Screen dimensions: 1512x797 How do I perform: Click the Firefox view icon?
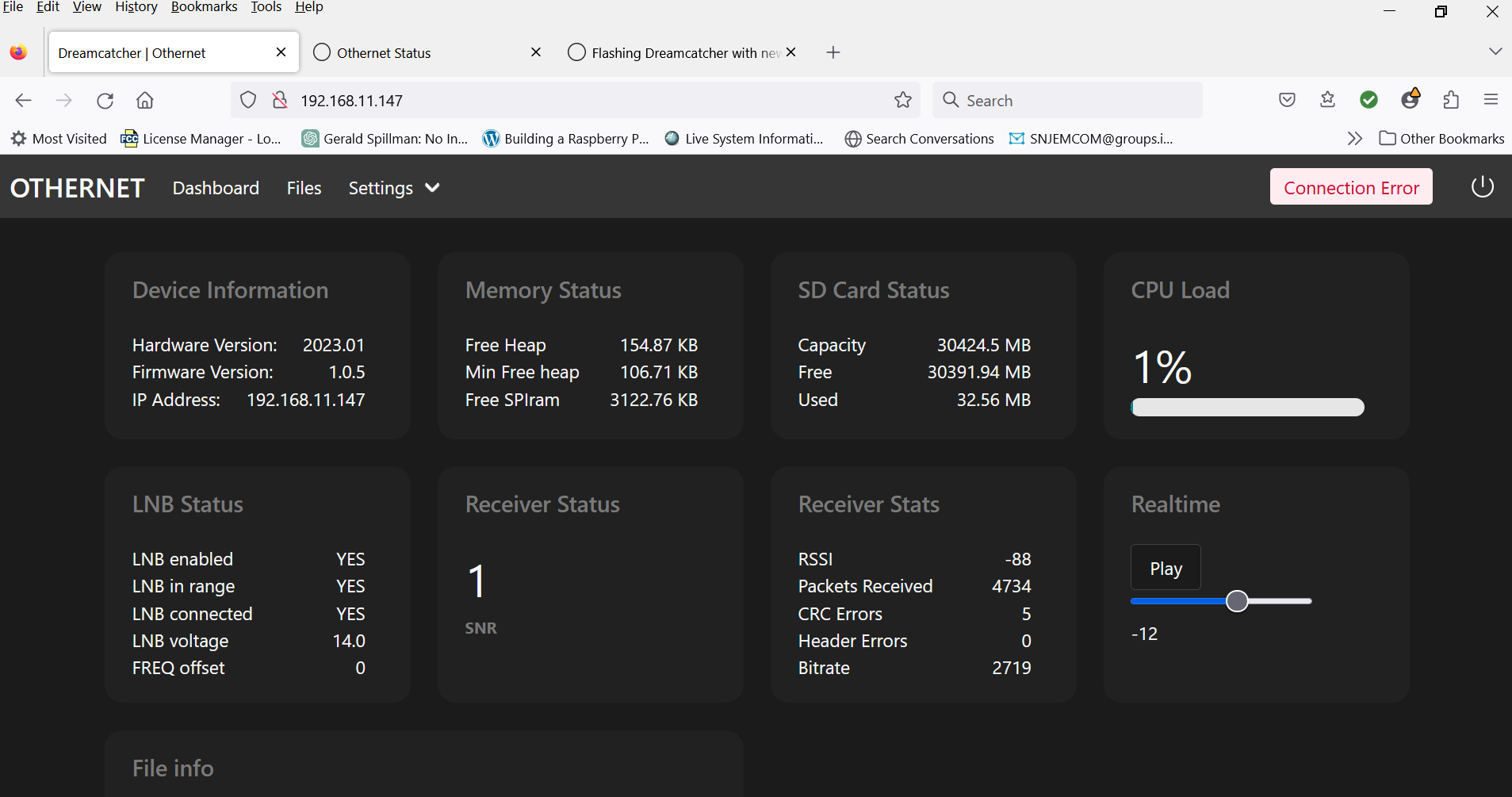point(18,52)
